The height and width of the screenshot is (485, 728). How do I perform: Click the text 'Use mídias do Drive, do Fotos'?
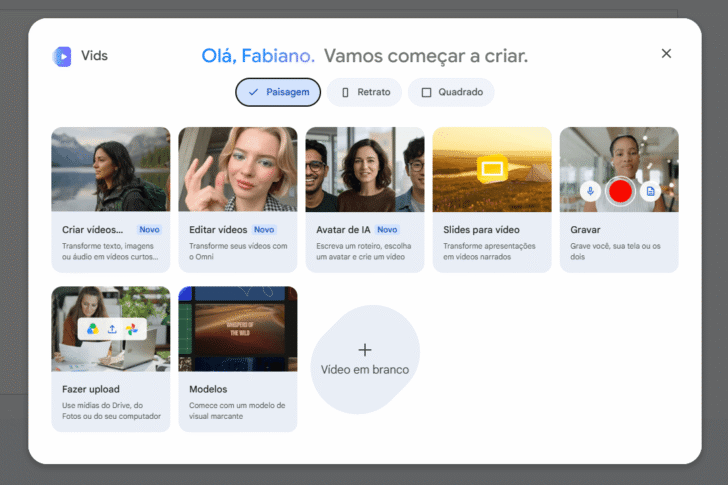click(111, 410)
